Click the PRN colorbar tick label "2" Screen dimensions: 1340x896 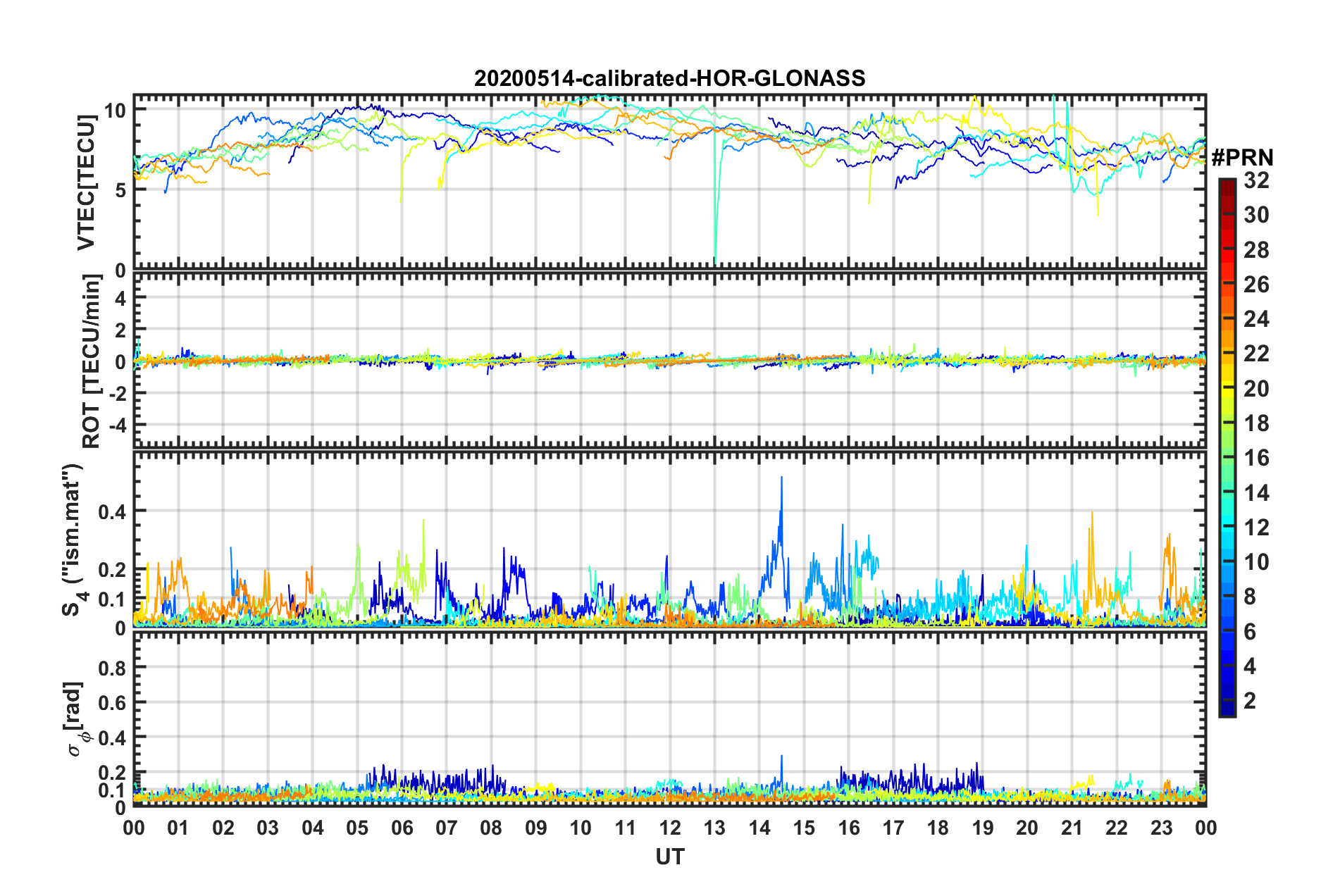(x=1250, y=701)
